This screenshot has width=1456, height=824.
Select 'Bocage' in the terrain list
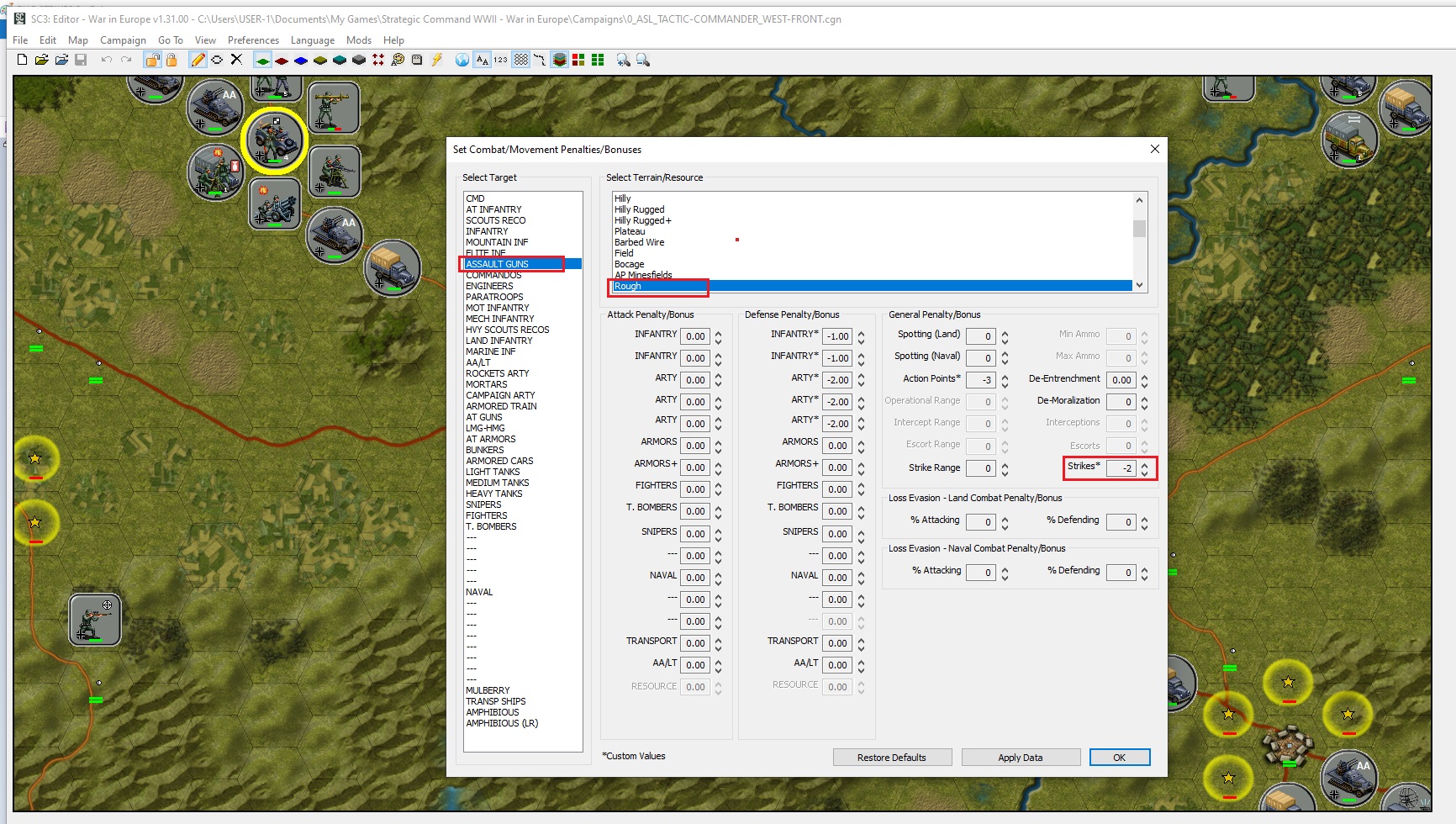click(873, 264)
